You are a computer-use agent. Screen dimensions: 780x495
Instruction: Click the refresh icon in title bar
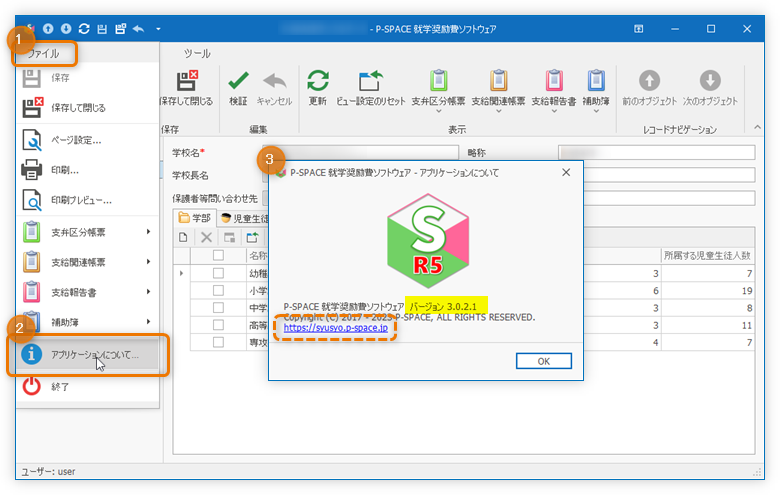(84, 29)
